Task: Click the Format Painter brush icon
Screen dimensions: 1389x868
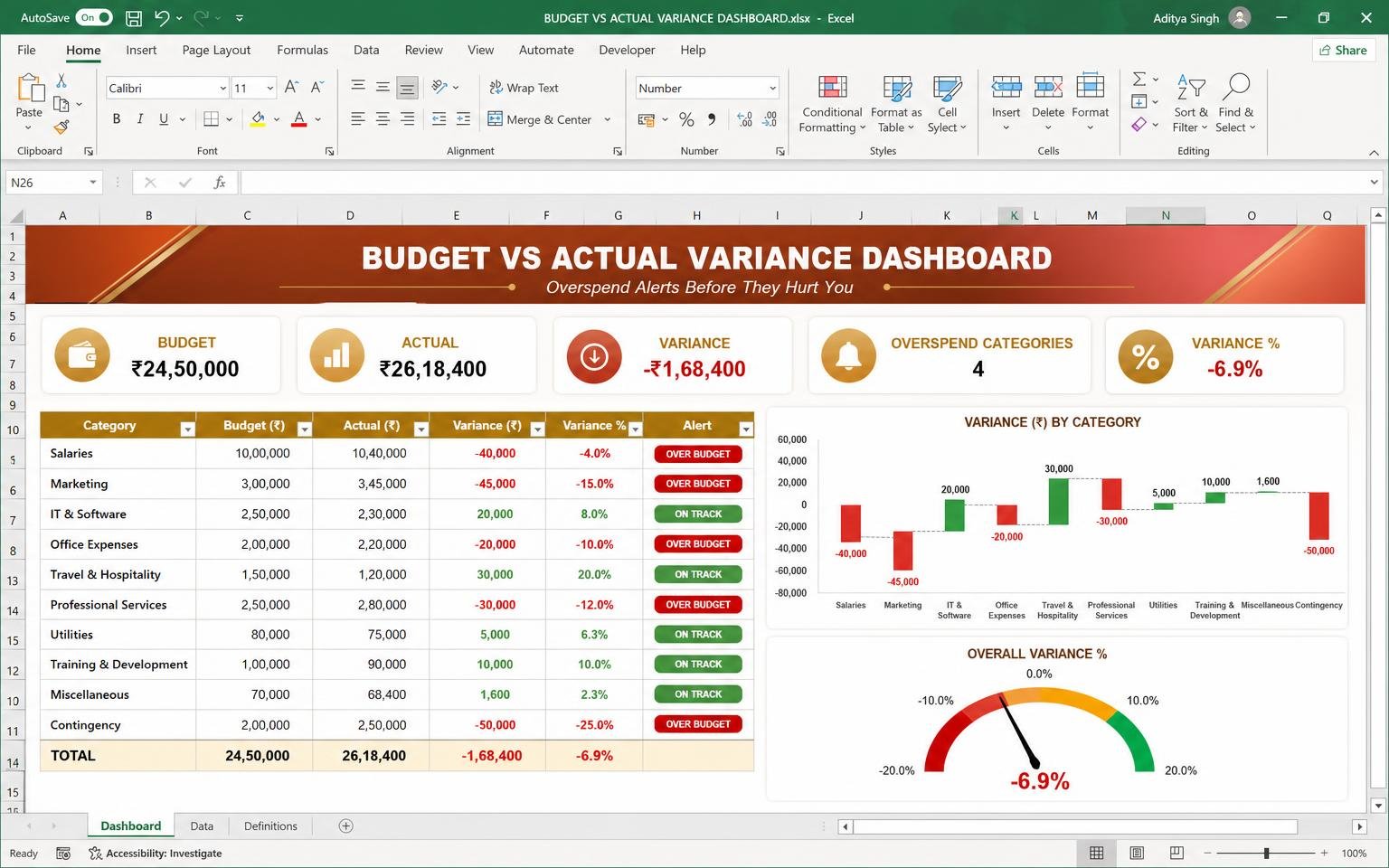Action: point(61,127)
